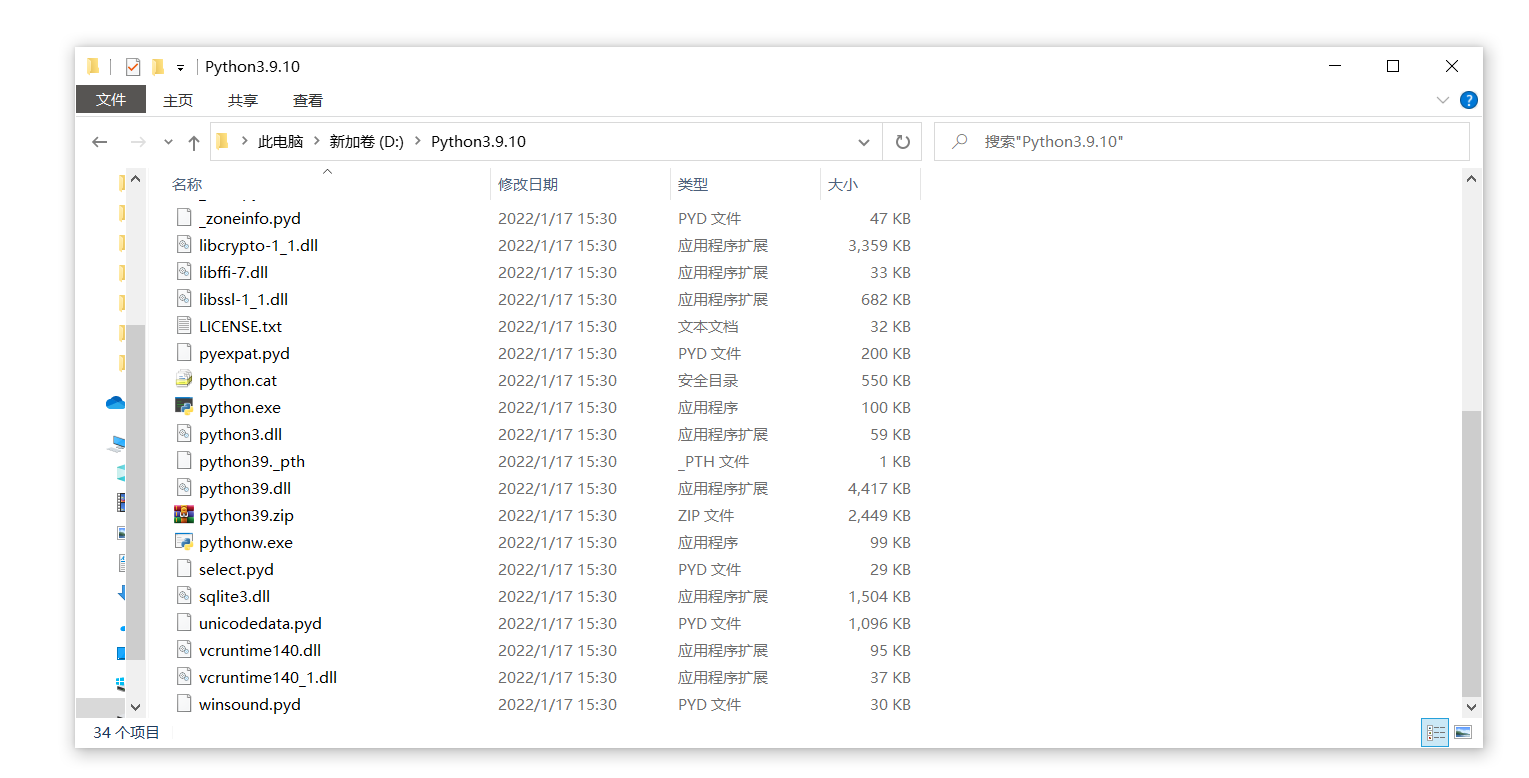Select the file name libssl-1_1.dll
The image size is (1529, 778).
point(243,299)
